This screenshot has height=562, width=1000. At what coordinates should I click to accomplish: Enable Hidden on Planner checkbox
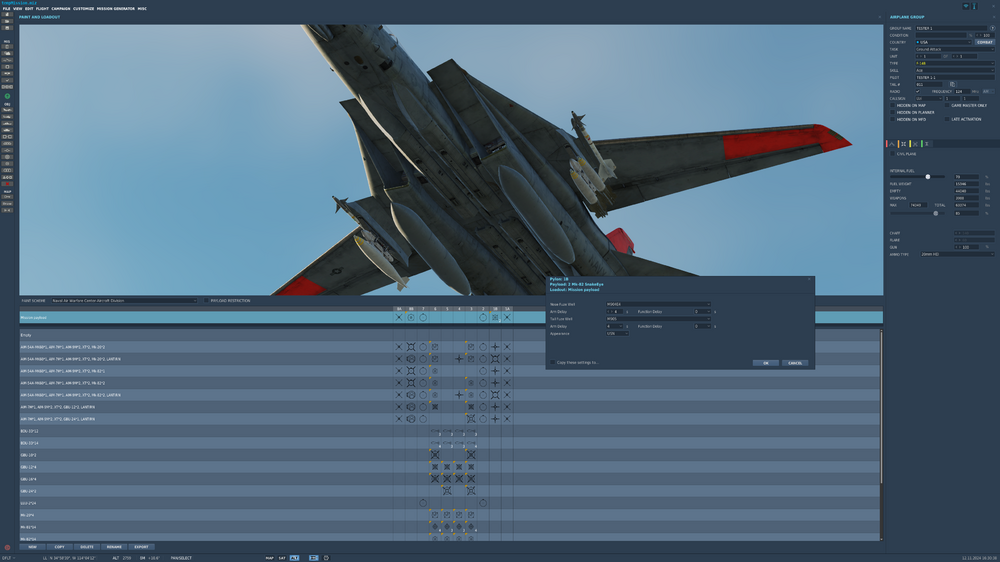coord(893,112)
